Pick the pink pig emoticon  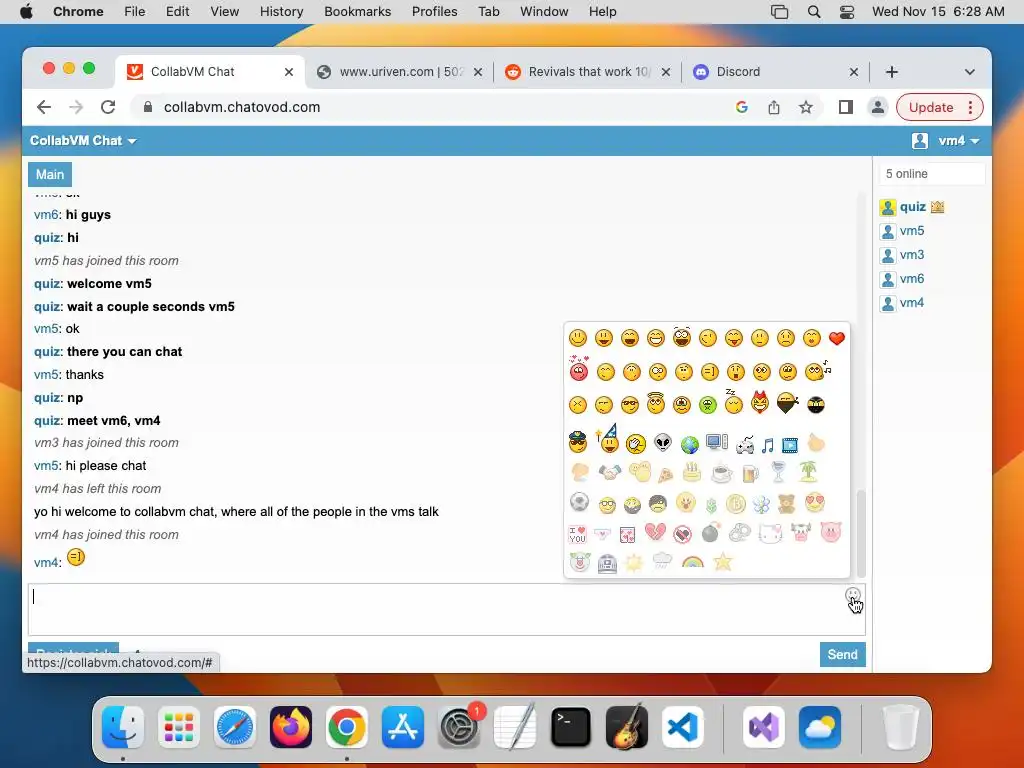[x=831, y=532]
